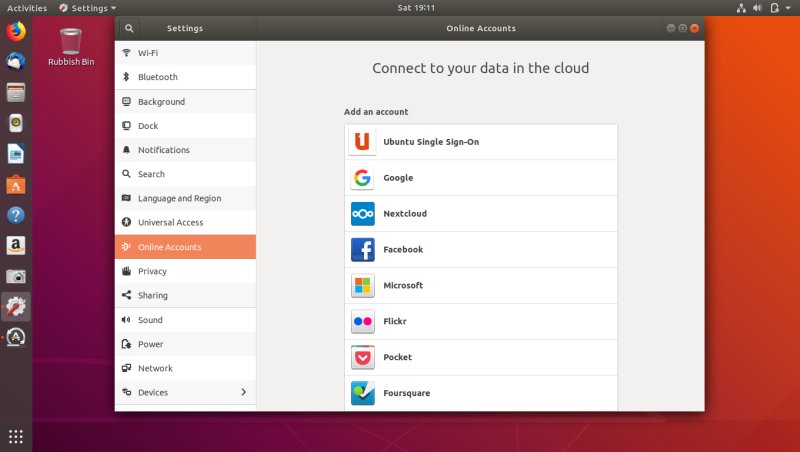800x452 pixels.
Task: Click the Nextcloud logo icon
Action: click(362, 214)
